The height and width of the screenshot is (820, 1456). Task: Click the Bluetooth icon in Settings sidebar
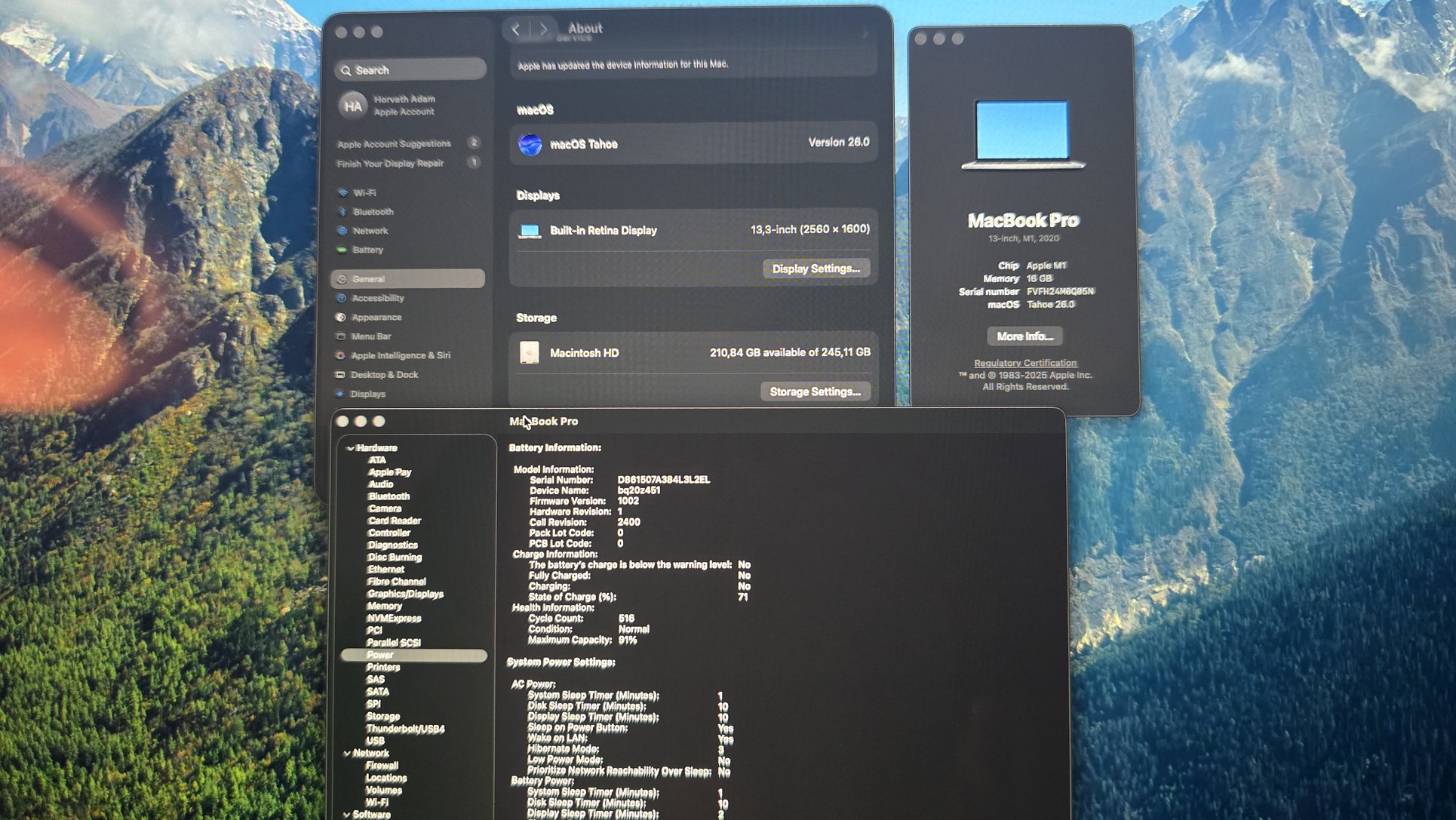[x=342, y=212]
